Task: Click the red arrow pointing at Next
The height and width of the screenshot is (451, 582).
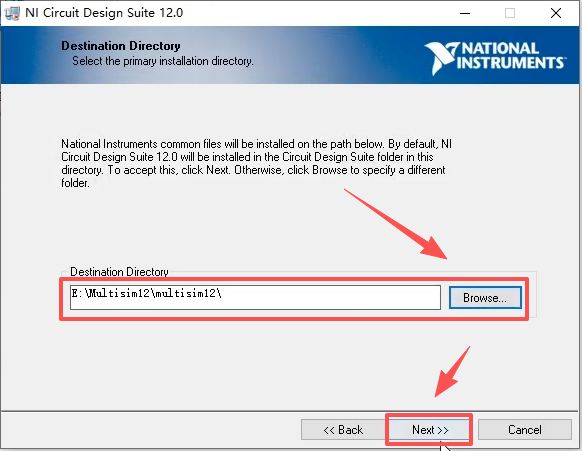Action: click(452, 372)
